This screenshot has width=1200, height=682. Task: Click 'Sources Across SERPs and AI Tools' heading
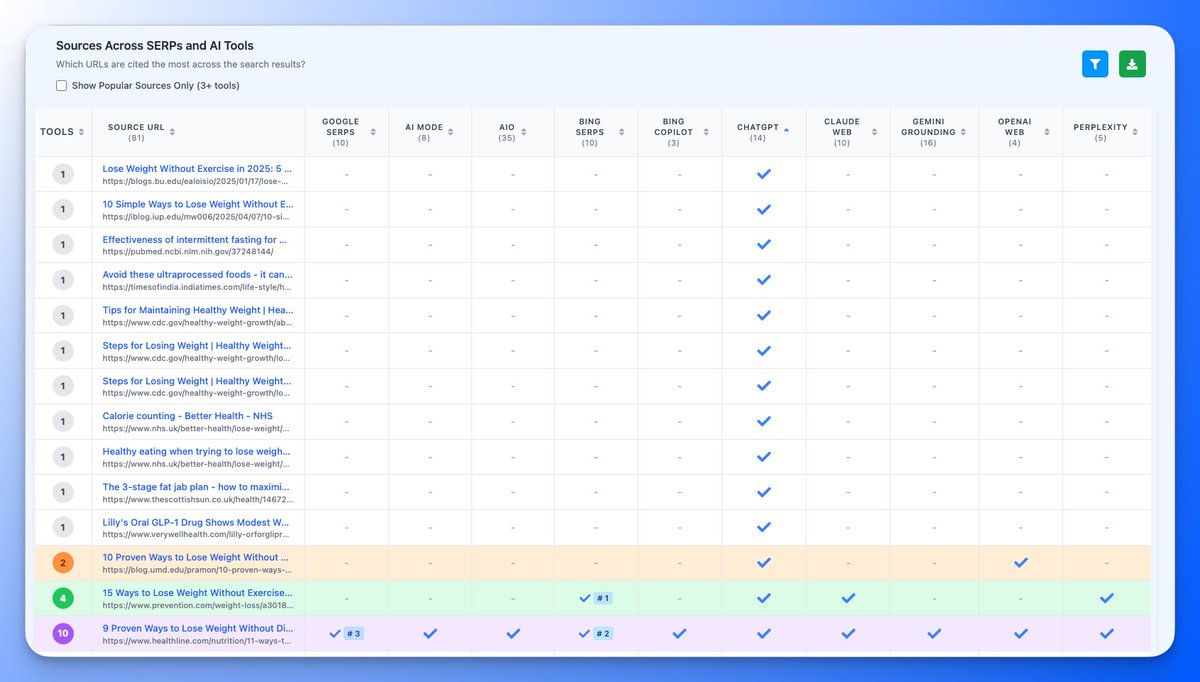pos(155,46)
